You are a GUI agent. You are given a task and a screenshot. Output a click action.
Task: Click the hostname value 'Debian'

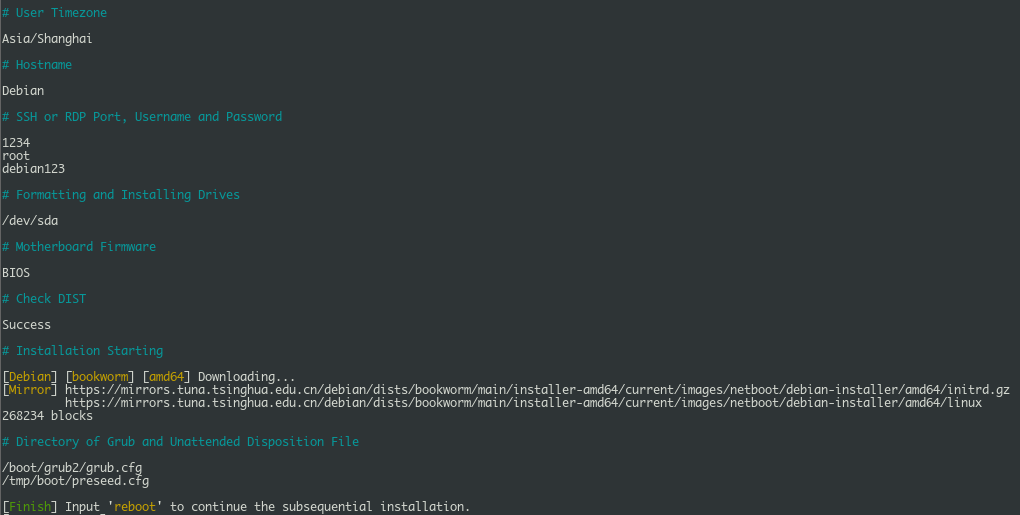pyautogui.click(x=23, y=91)
